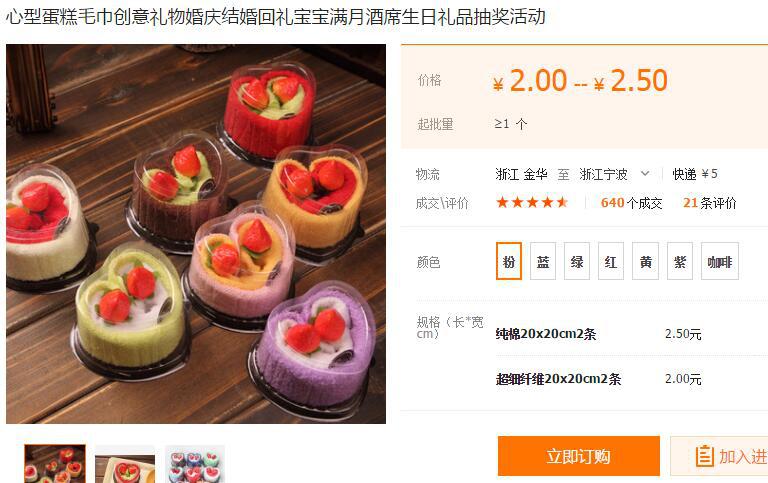Pick the 绿 color option

[x=576, y=261]
